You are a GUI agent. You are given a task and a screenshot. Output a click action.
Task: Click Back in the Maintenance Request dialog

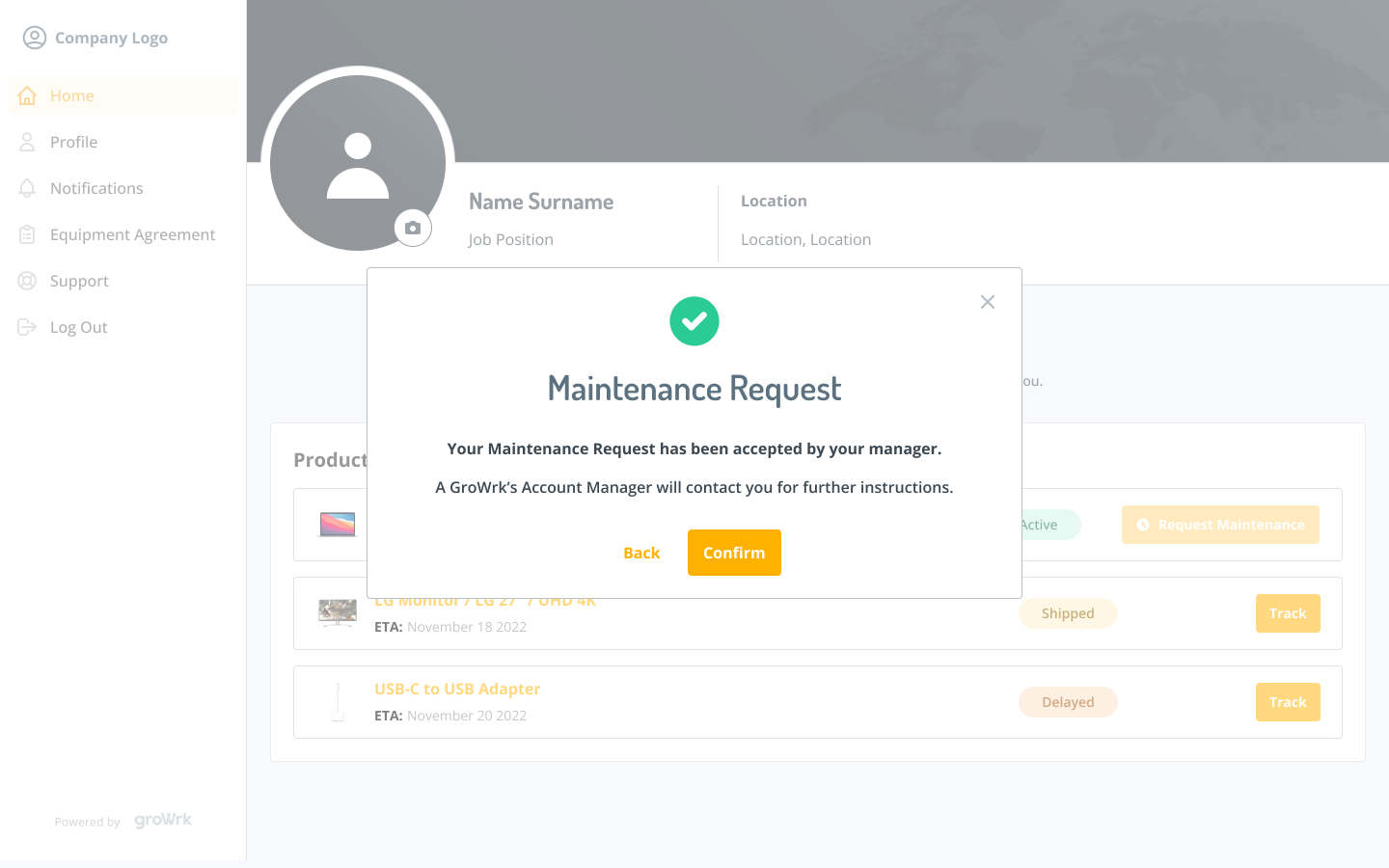coord(641,552)
